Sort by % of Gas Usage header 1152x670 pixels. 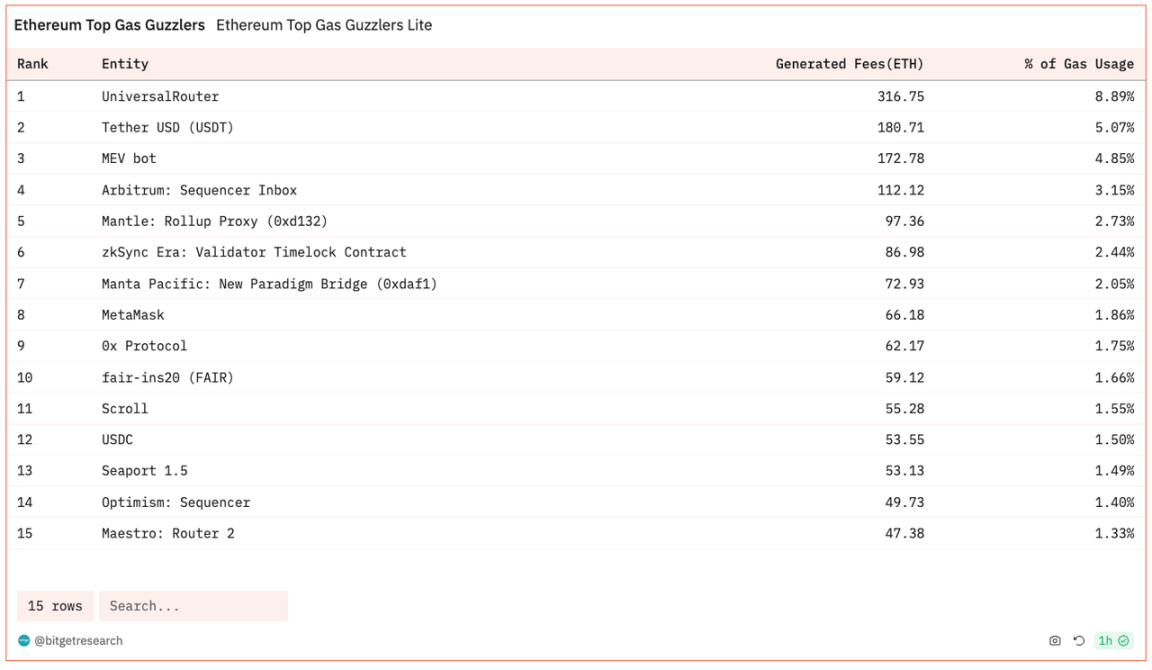coord(1078,64)
